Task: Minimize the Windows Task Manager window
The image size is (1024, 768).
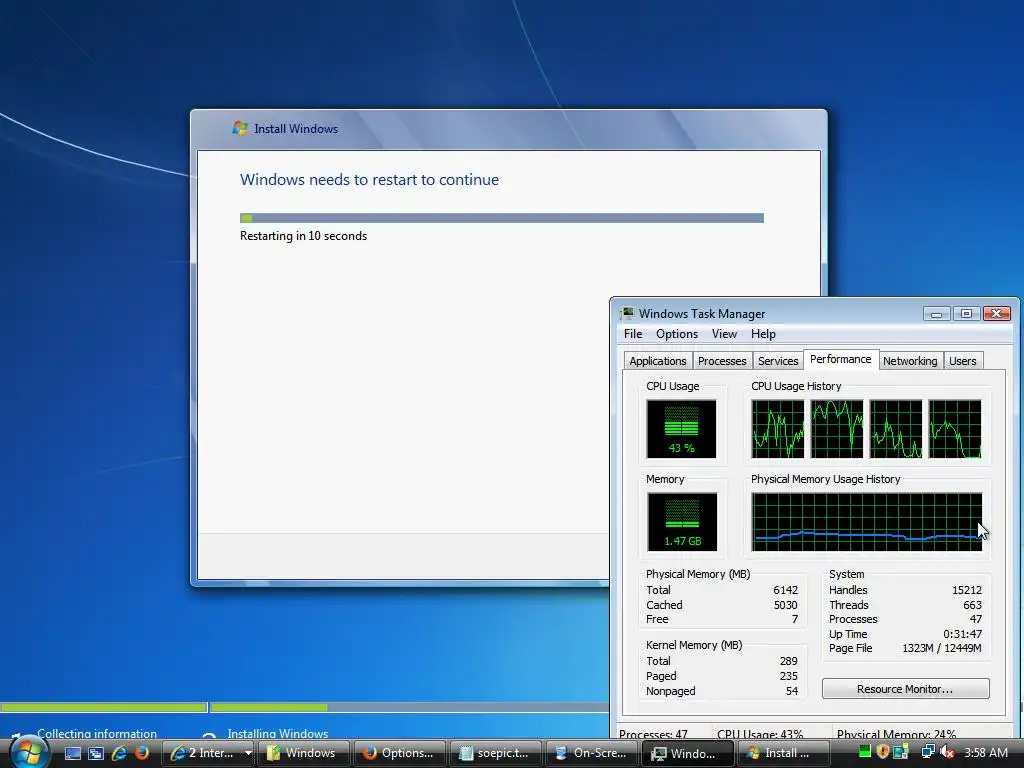Action: (x=936, y=314)
